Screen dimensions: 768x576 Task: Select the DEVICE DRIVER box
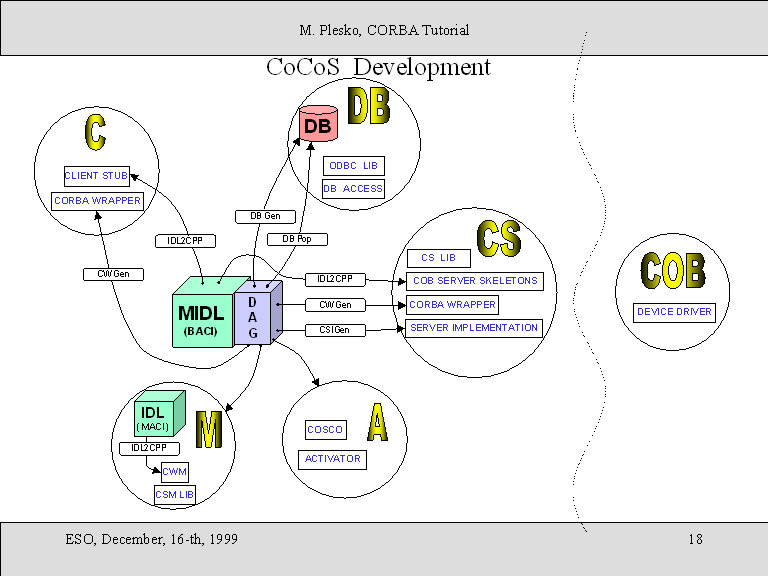tap(675, 312)
